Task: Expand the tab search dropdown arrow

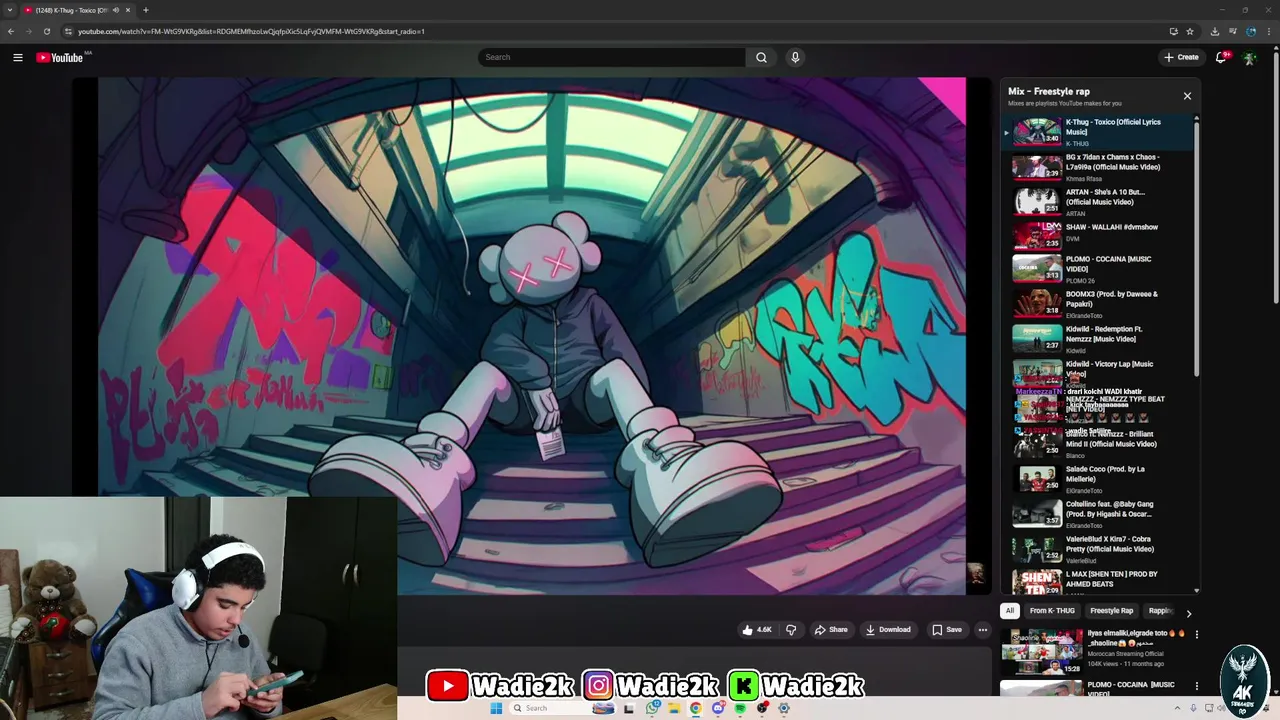Action: 10,10
